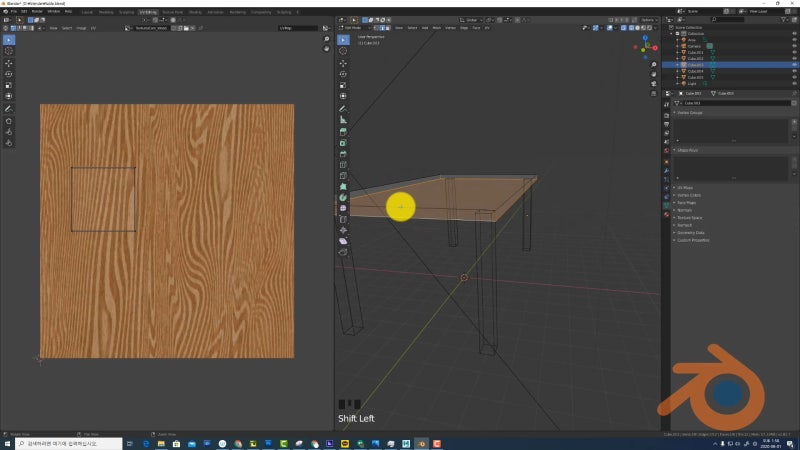The height and width of the screenshot is (450, 800).
Task: Select the Smooth tool
Action: pyautogui.click(x=343, y=208)
